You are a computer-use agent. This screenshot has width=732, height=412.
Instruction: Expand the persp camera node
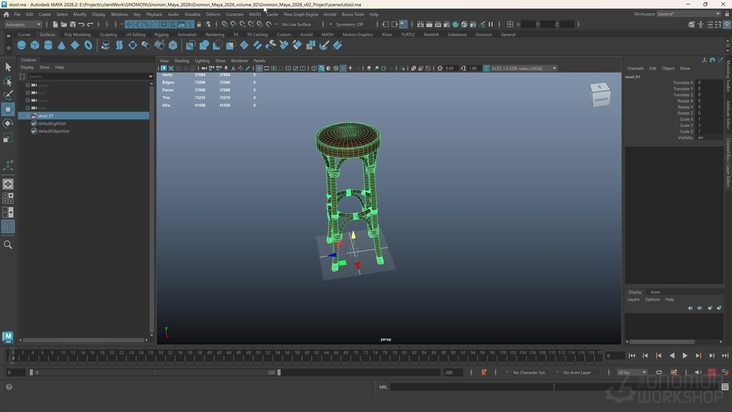coord(28,85)
